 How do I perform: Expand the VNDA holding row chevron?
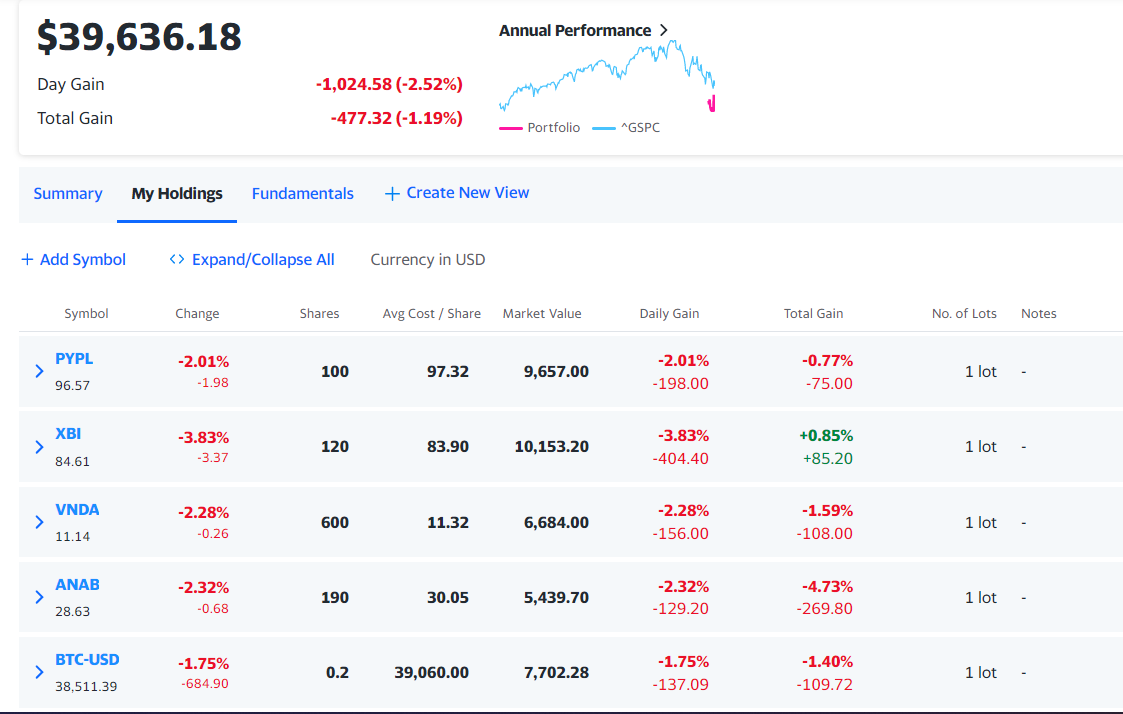point(39,522)
